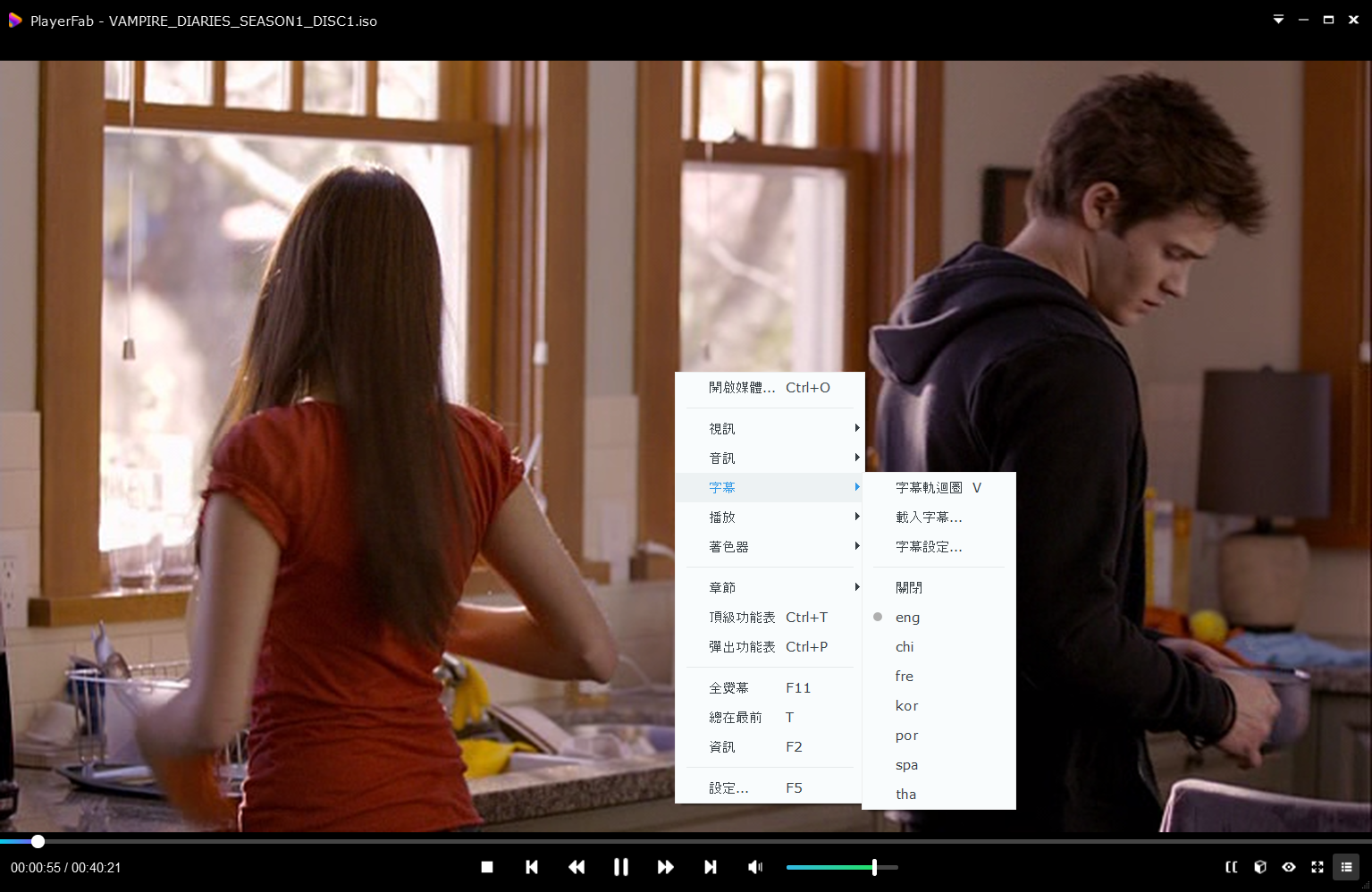1372x892 pixels.
Task: Open the title bar dropdown menu triangle
Action: (x=1278, y=20)
